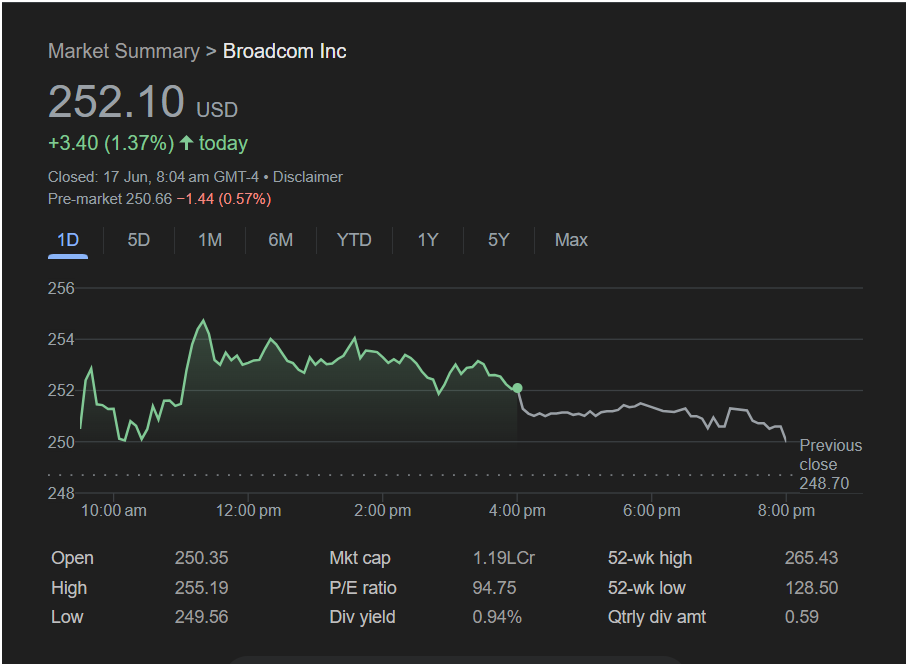908x666 pixels.
Task: Click the P/E ratio label
Action: 363,588
